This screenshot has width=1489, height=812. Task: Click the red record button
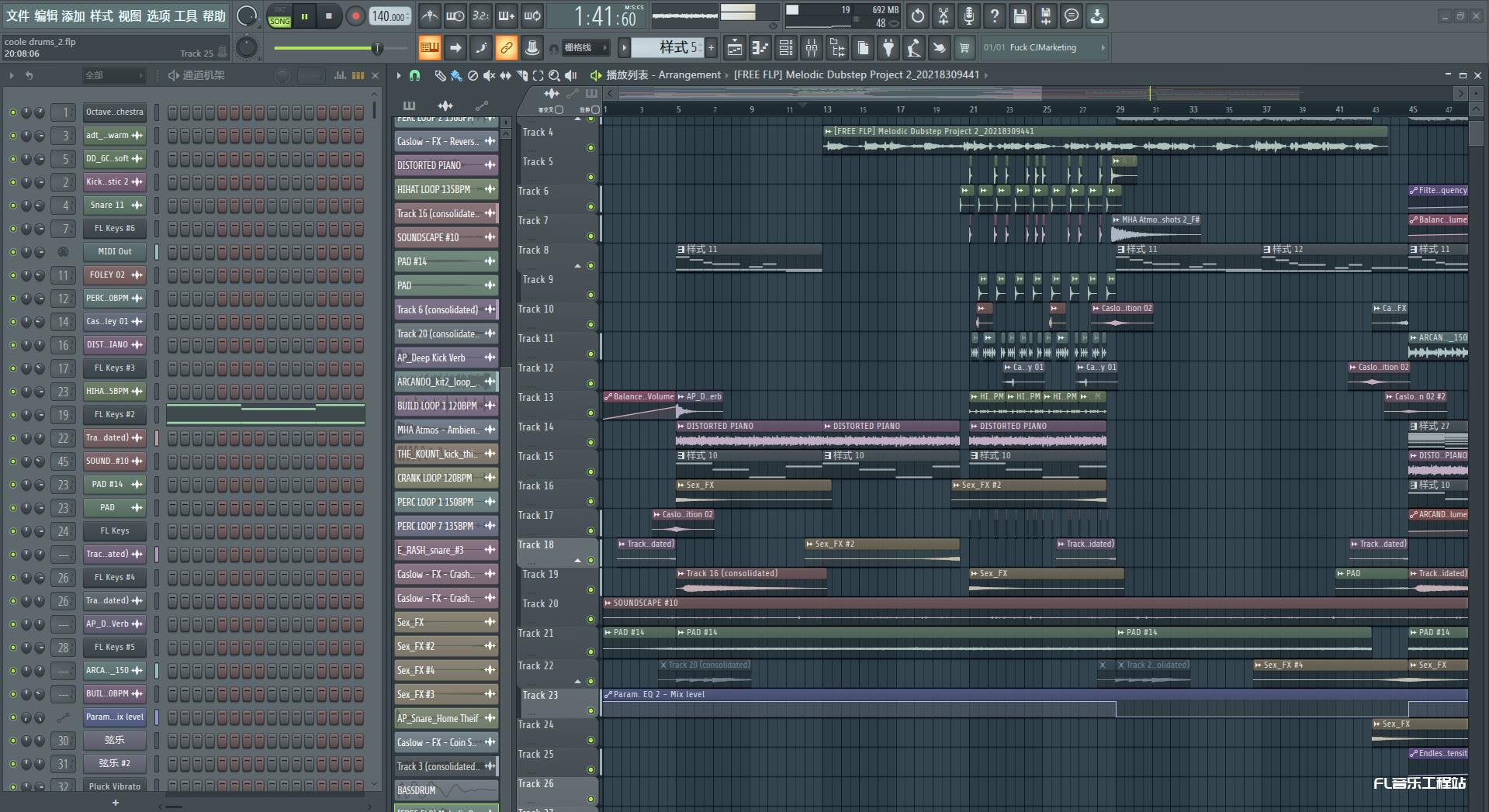coord(355,16)
